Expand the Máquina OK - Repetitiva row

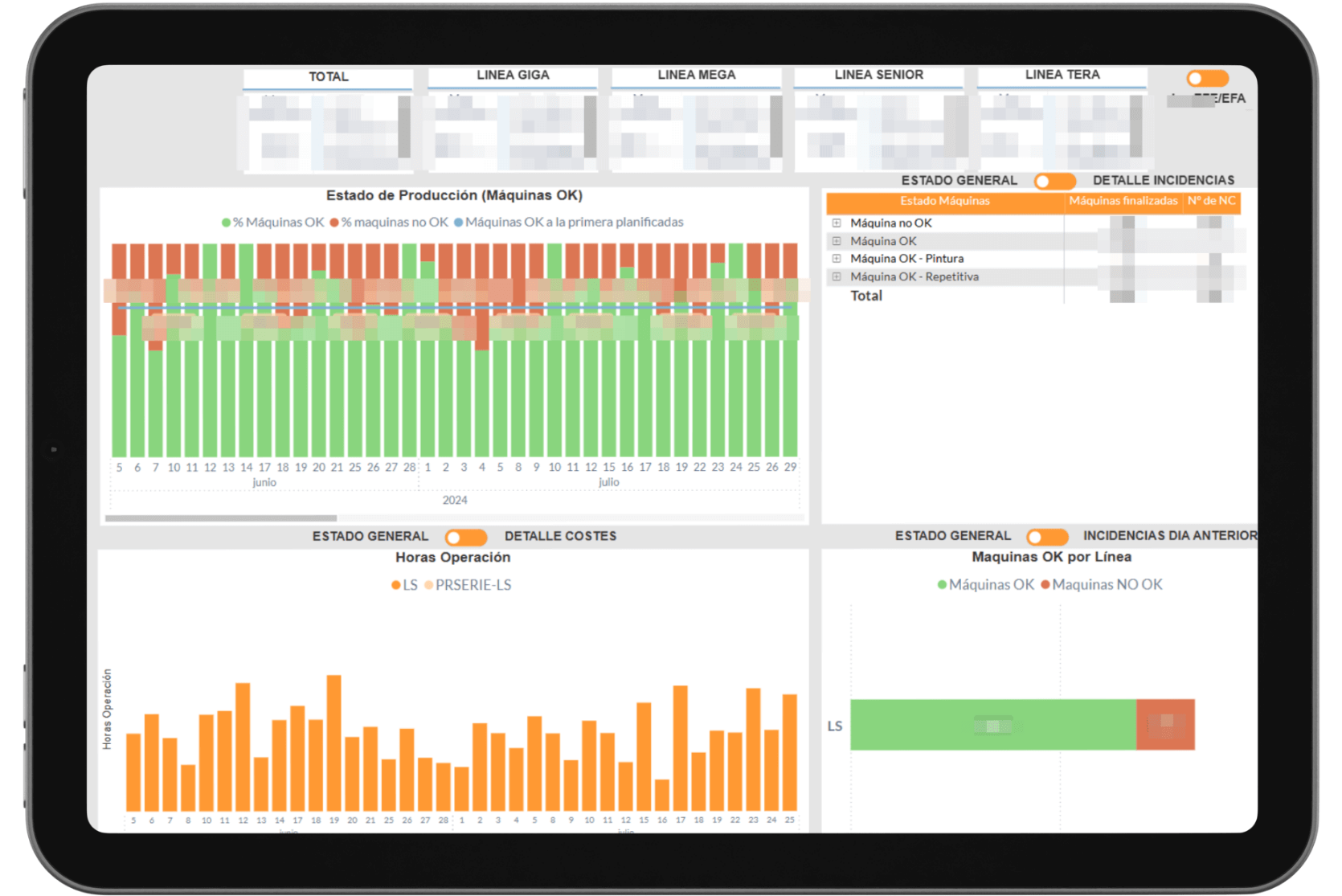click(x=837, y=276)
